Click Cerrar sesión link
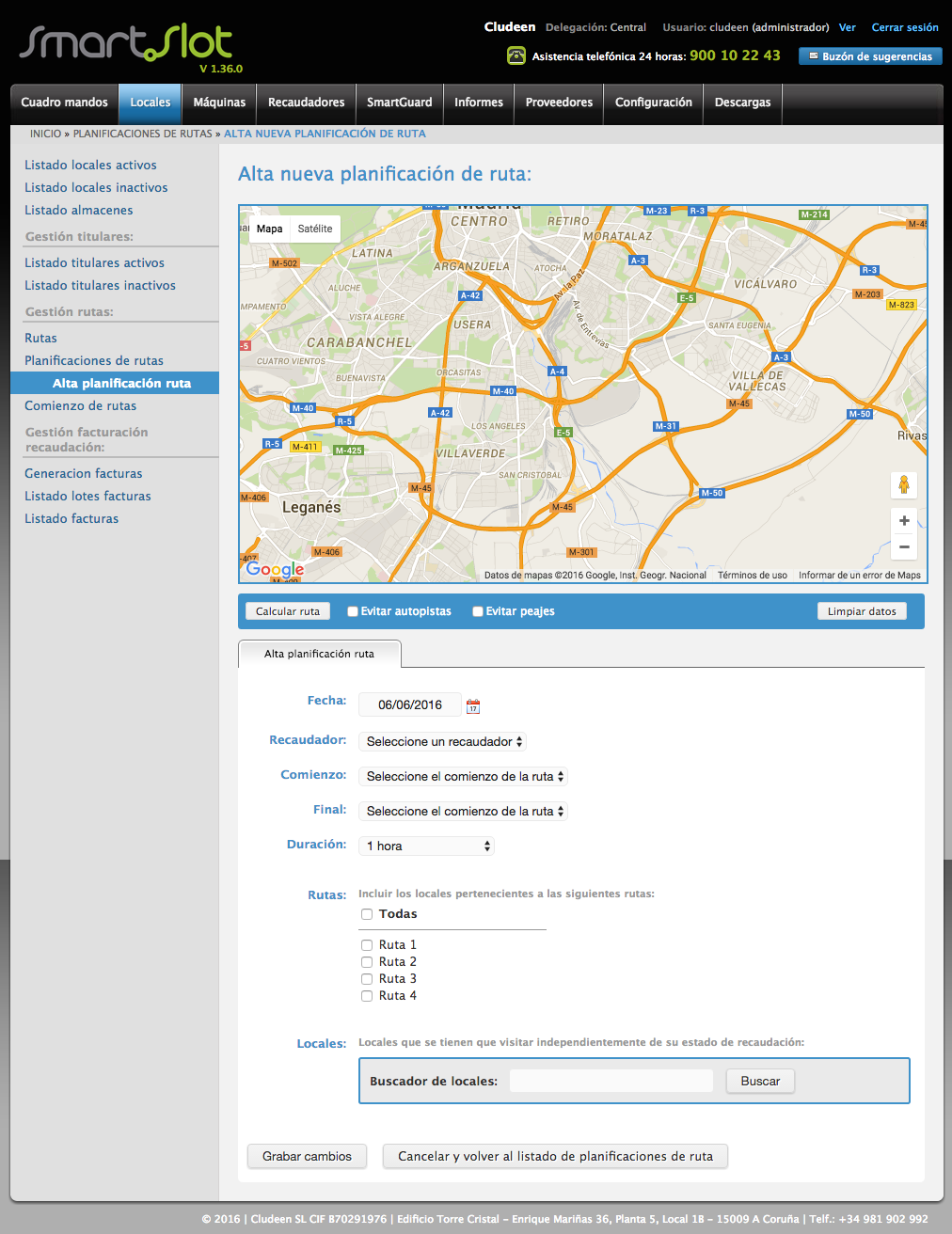Image resolution: width=952 pixels, height=1234 pixels. 905,27
